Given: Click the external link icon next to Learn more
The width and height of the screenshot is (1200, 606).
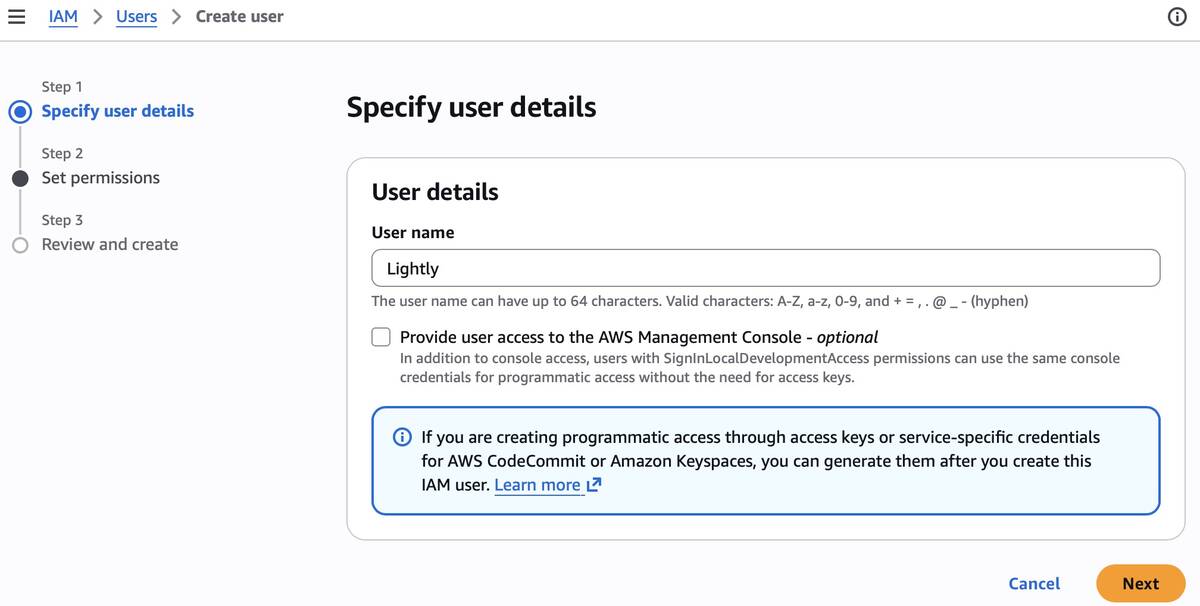Looking at the screenshot, I should click(593, 483).
